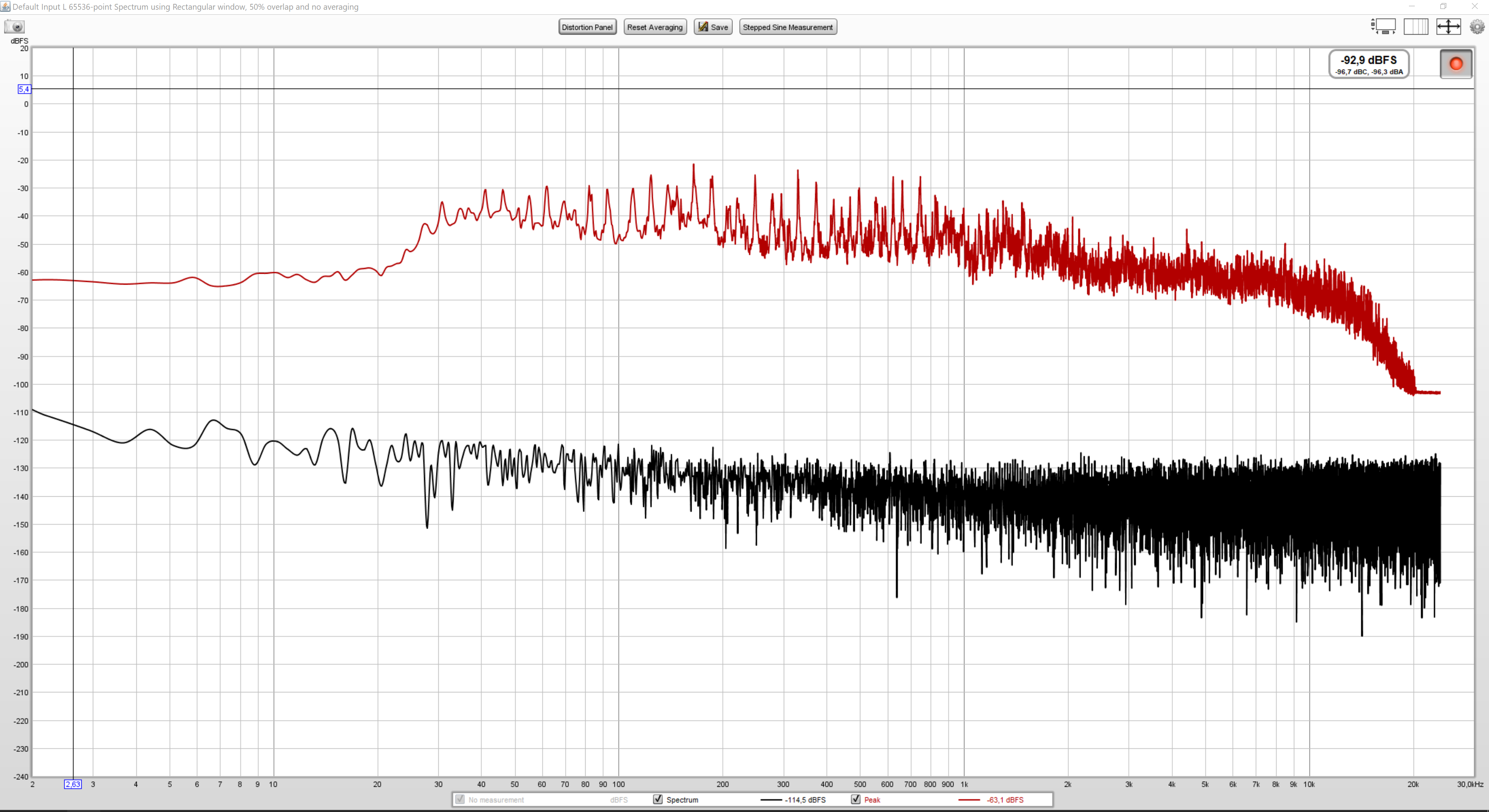Click the fit-to-data axis limits icon
1489x812 pixels.
(1448, 26)
